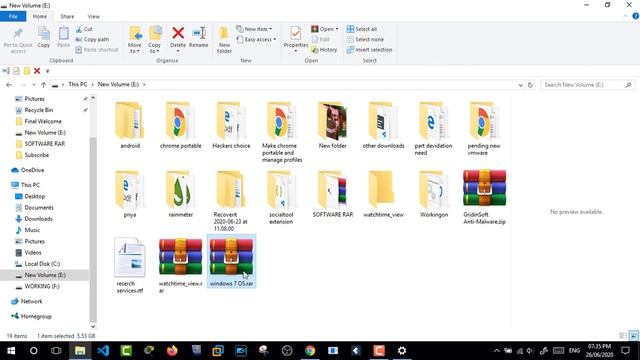Open Firefox from the taskbar
This screenshot has width=640, height=360.
(172, 351)
